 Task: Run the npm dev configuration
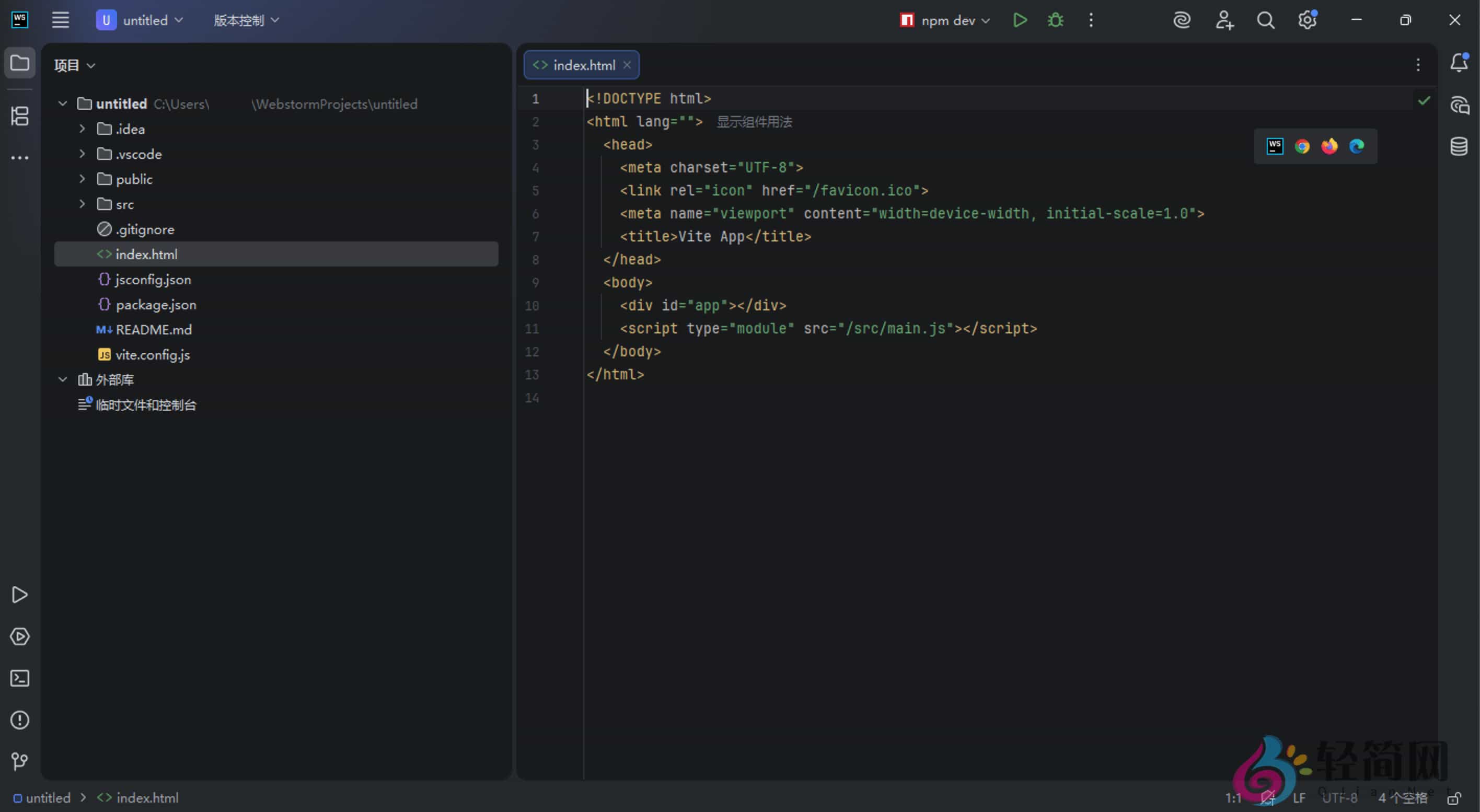pos(1020,19)
